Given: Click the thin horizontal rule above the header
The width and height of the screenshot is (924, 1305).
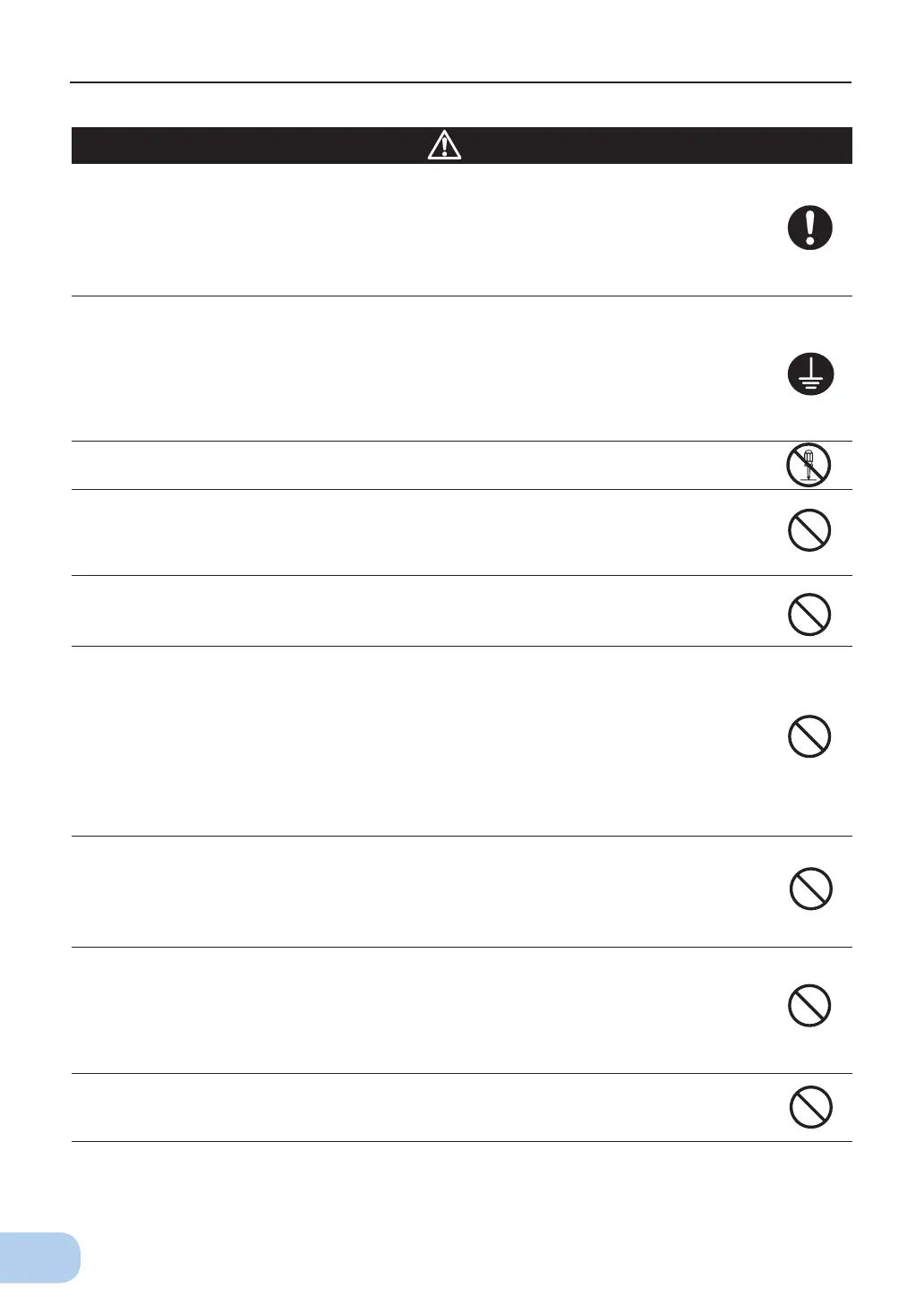Looking at the screenshot, I should pos(460,82).
